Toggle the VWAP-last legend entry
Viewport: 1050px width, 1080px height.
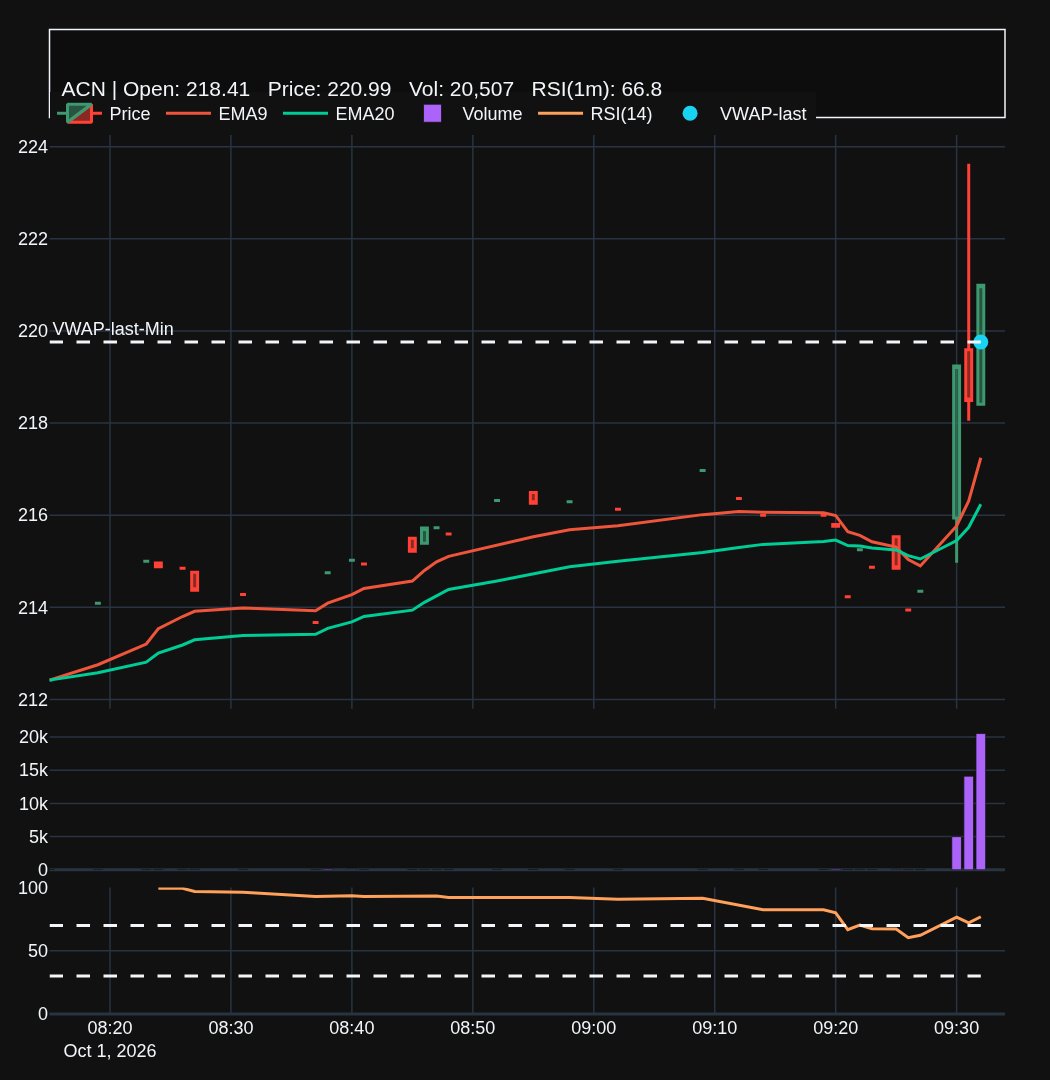(x=743, y=114)
